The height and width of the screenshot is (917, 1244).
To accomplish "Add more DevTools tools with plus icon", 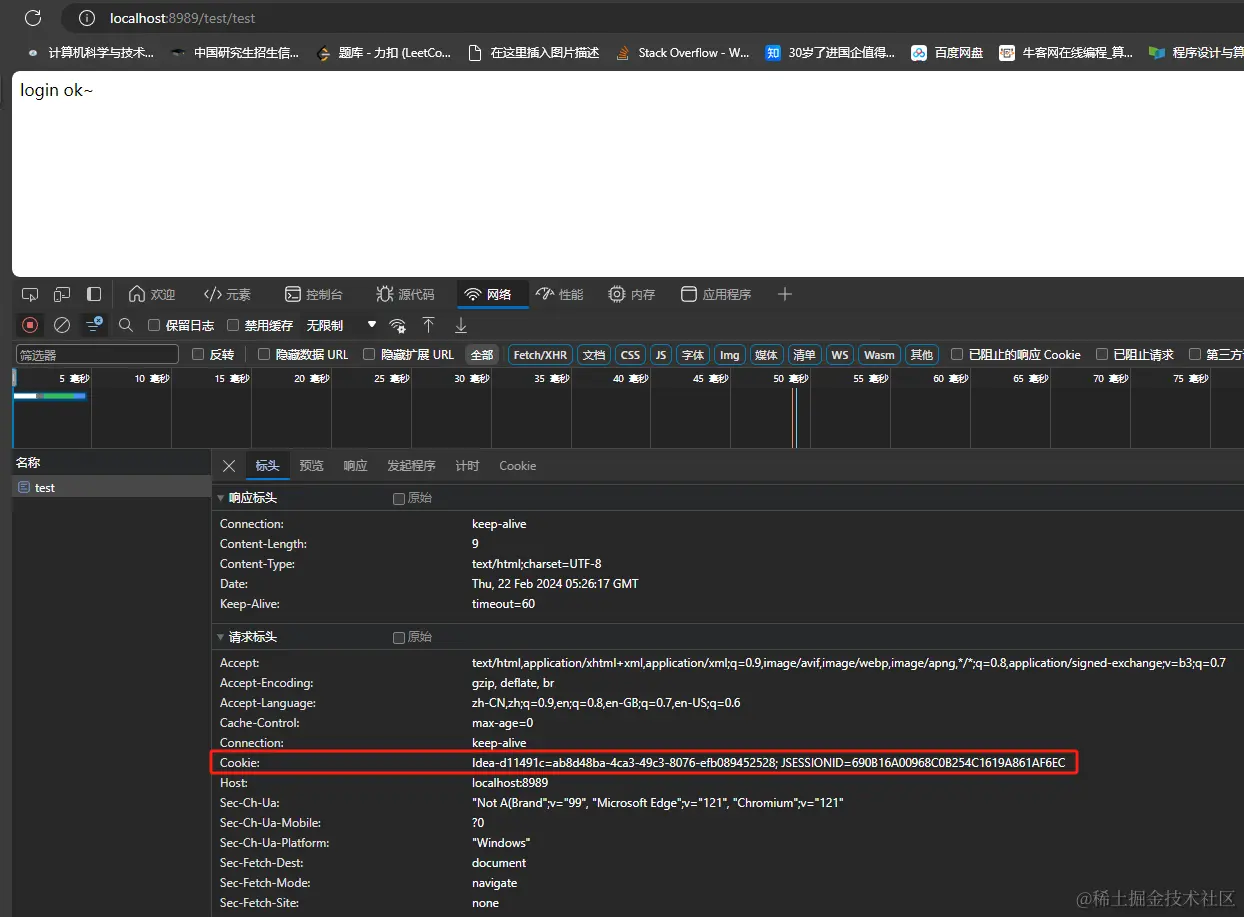I will click(785, 294).
